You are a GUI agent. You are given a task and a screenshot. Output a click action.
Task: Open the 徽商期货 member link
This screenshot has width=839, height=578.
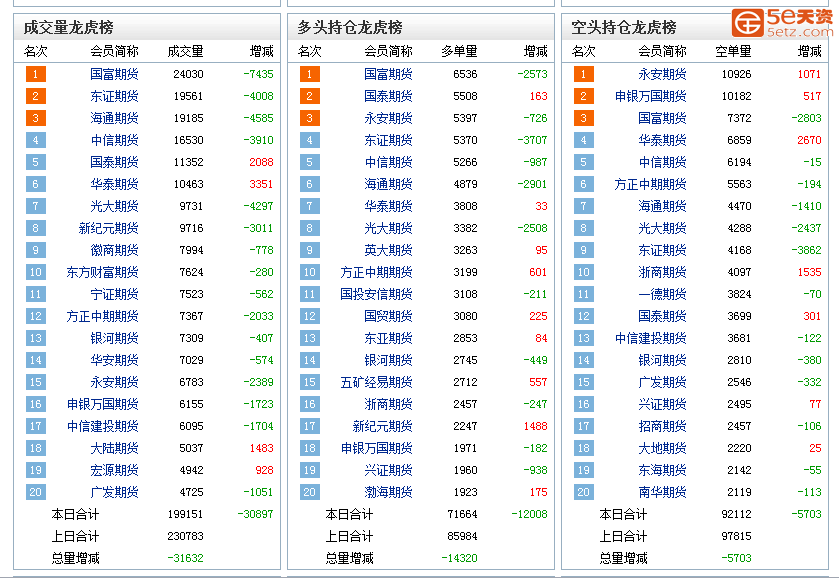coord(114,250)
